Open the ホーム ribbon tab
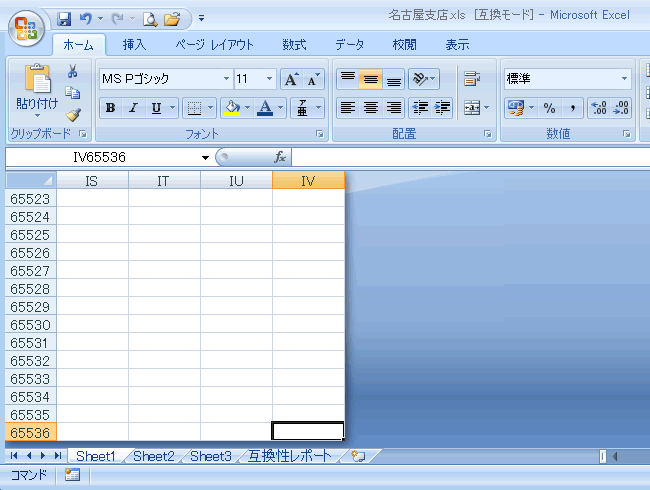Image resolution: width=650 pixels, height=490 pixels. click(78, 45)
